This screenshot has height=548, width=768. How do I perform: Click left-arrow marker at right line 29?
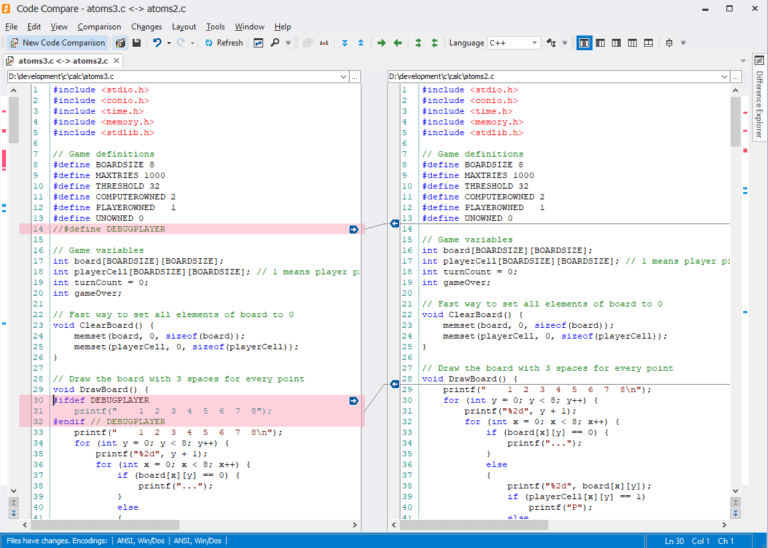tap(395, 384)
